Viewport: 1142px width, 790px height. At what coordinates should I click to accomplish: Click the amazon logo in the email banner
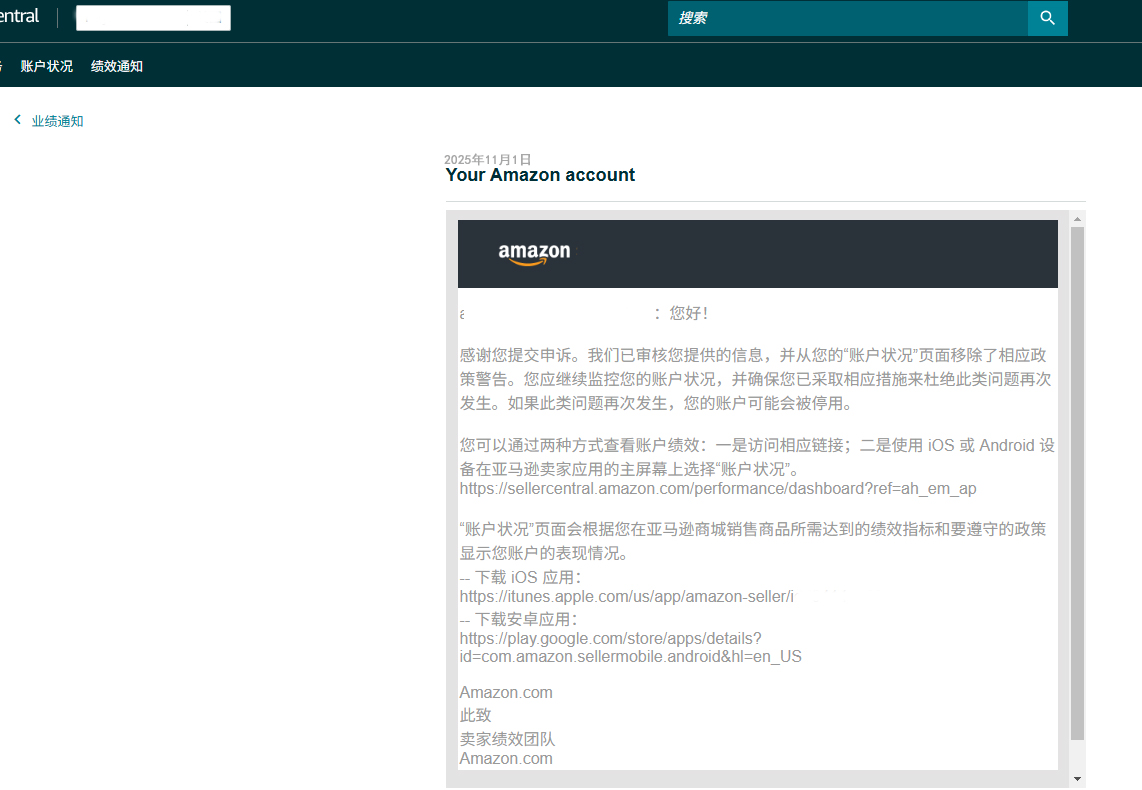tap(532, 253)
